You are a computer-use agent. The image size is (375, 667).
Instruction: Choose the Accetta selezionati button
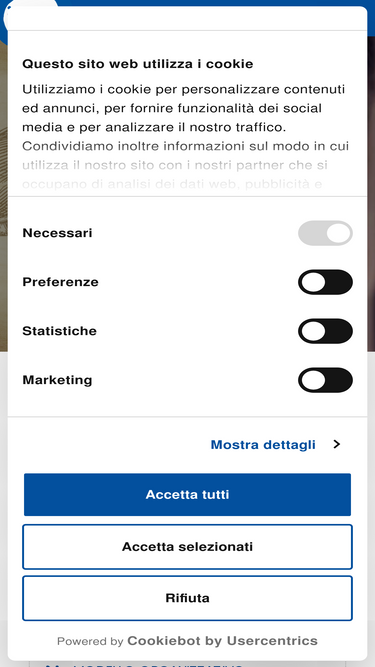pos(188,547)
